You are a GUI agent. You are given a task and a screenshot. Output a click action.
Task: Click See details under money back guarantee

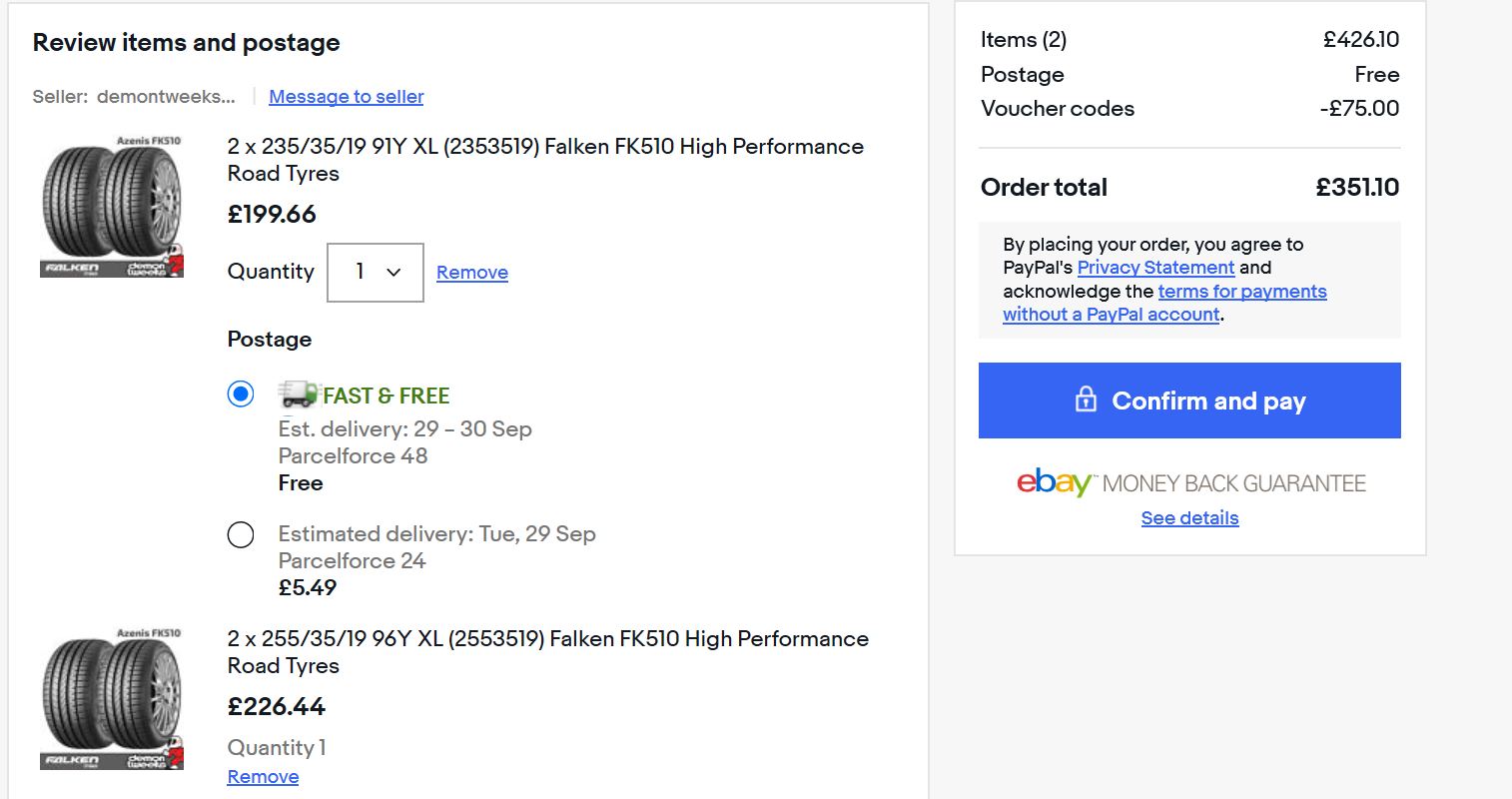[x=1189, y=518]
